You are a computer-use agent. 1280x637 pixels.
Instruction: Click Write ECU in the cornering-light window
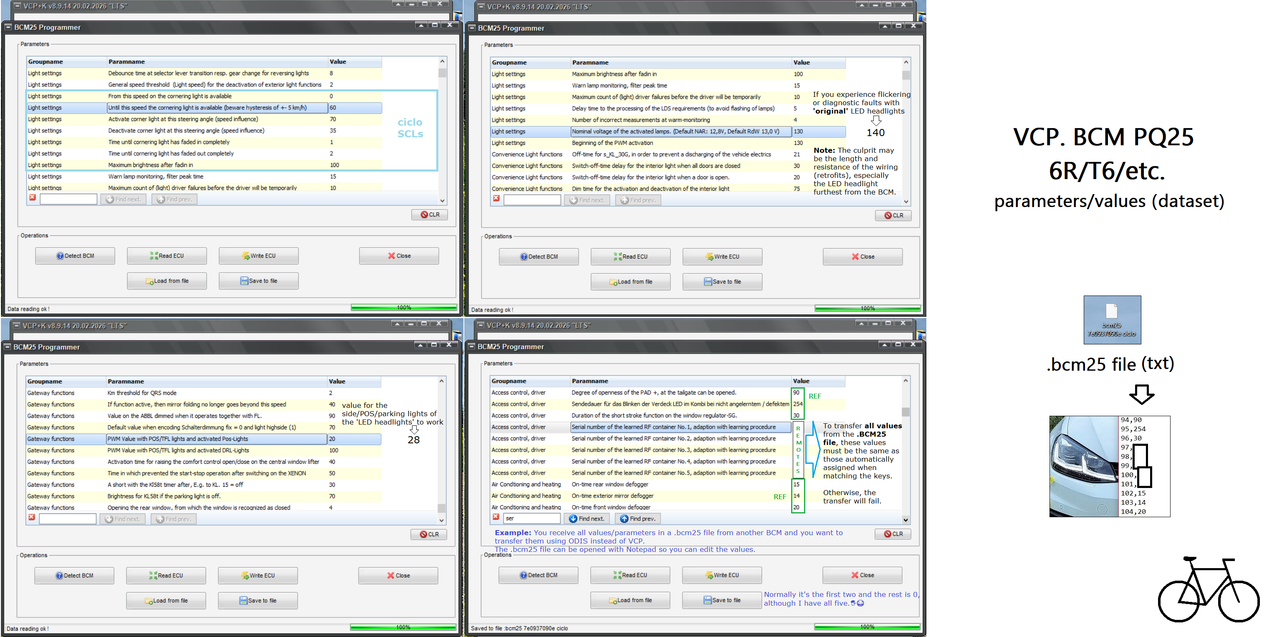[x=259, y=256]
